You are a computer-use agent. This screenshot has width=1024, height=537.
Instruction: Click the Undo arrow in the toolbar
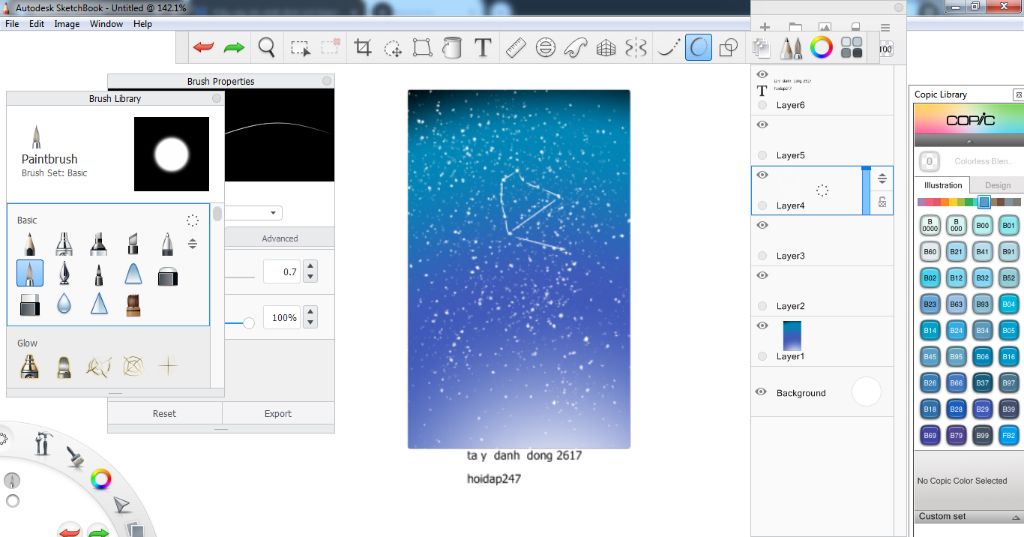(x=204, y=48)
